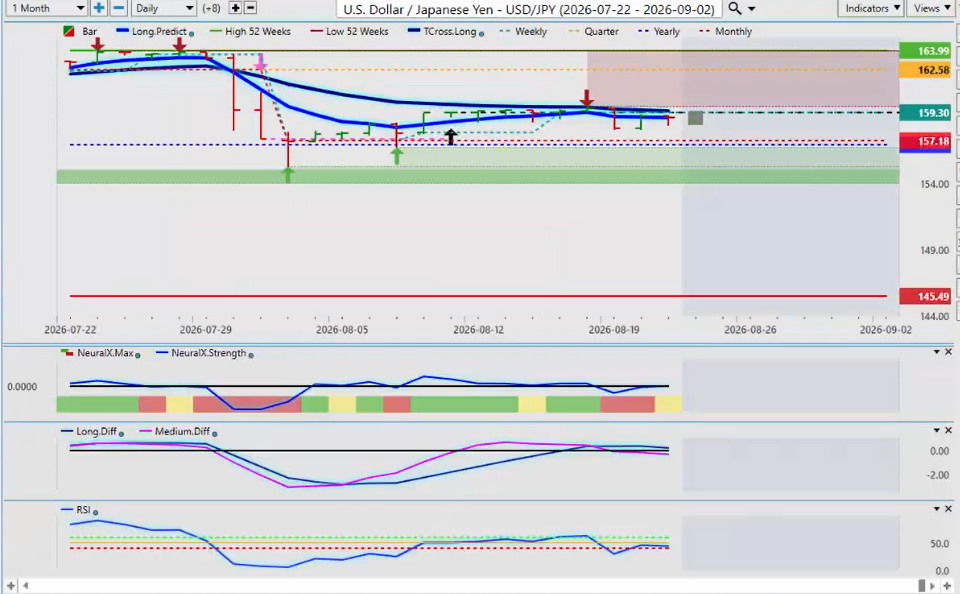Click the 2026-08-26 date label
960x594 pixels.
[749, 329]
